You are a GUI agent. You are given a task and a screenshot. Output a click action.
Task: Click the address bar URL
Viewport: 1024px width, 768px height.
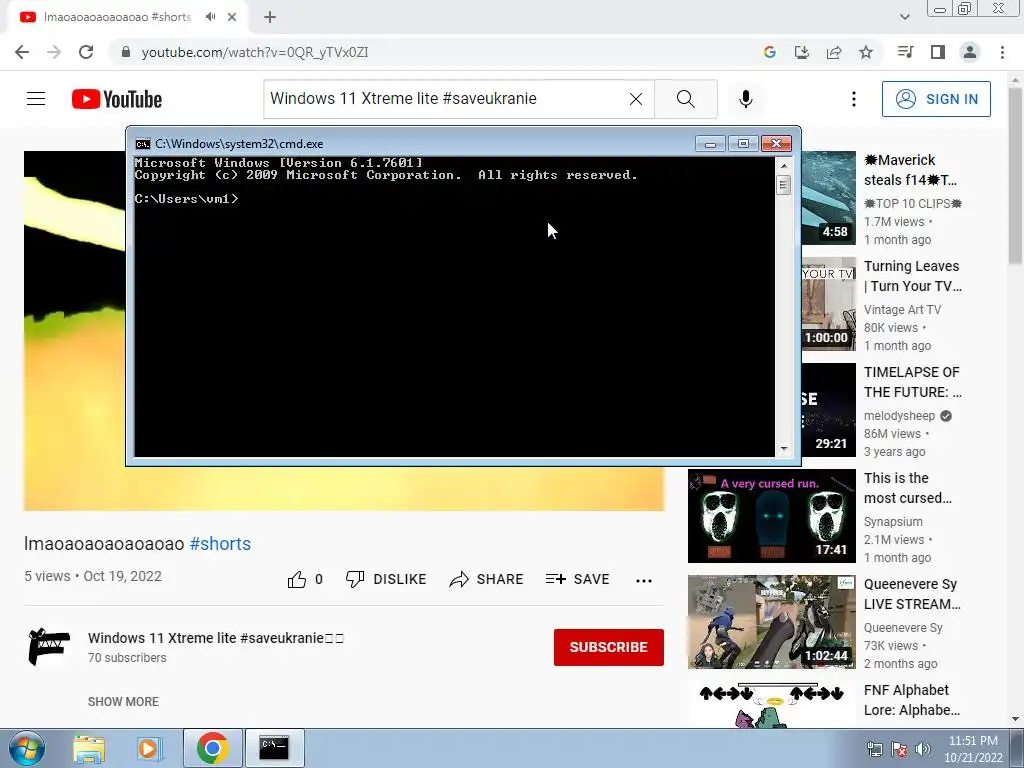255,52
